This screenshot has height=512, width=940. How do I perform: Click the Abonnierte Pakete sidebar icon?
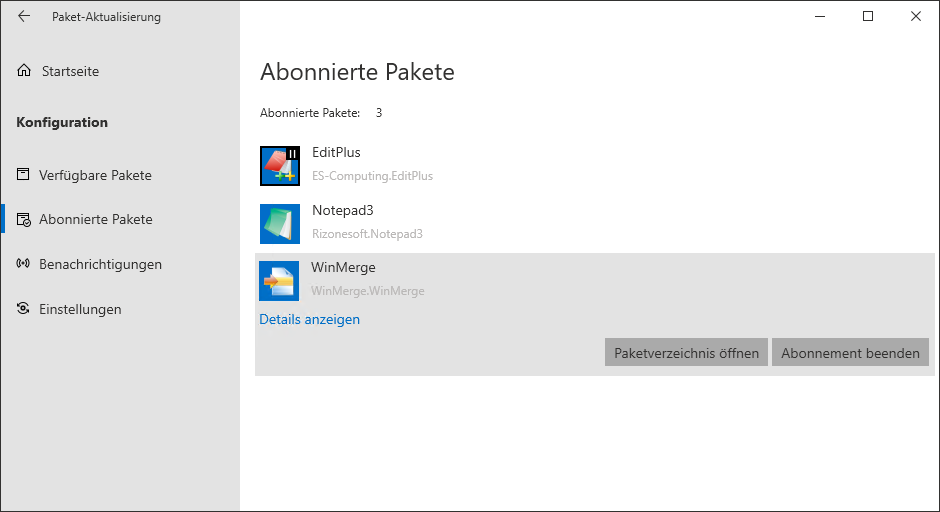24,219
